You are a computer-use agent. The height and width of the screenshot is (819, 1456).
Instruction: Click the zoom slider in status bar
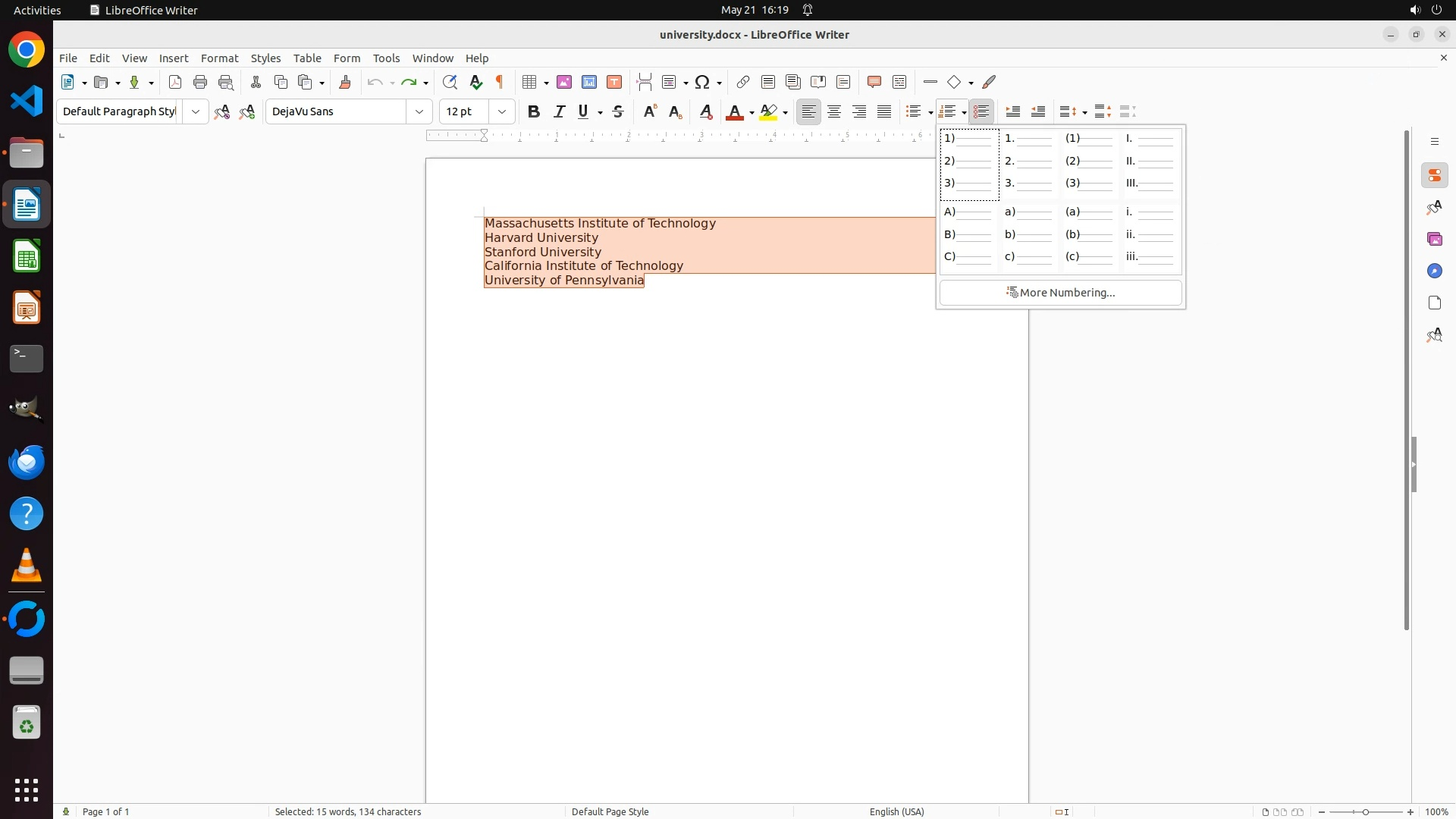tap(1366, 811)
